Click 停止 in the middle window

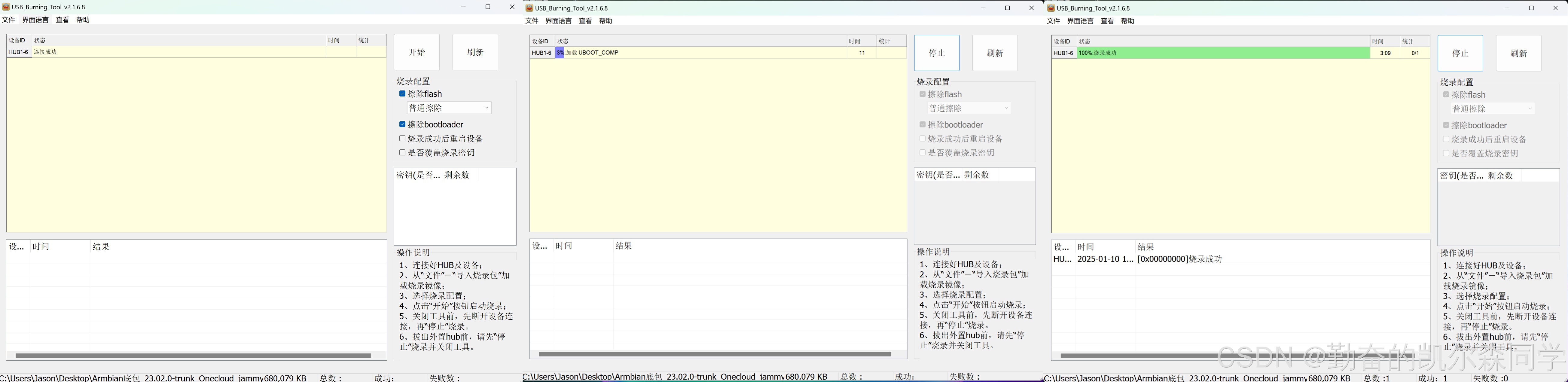937,53
